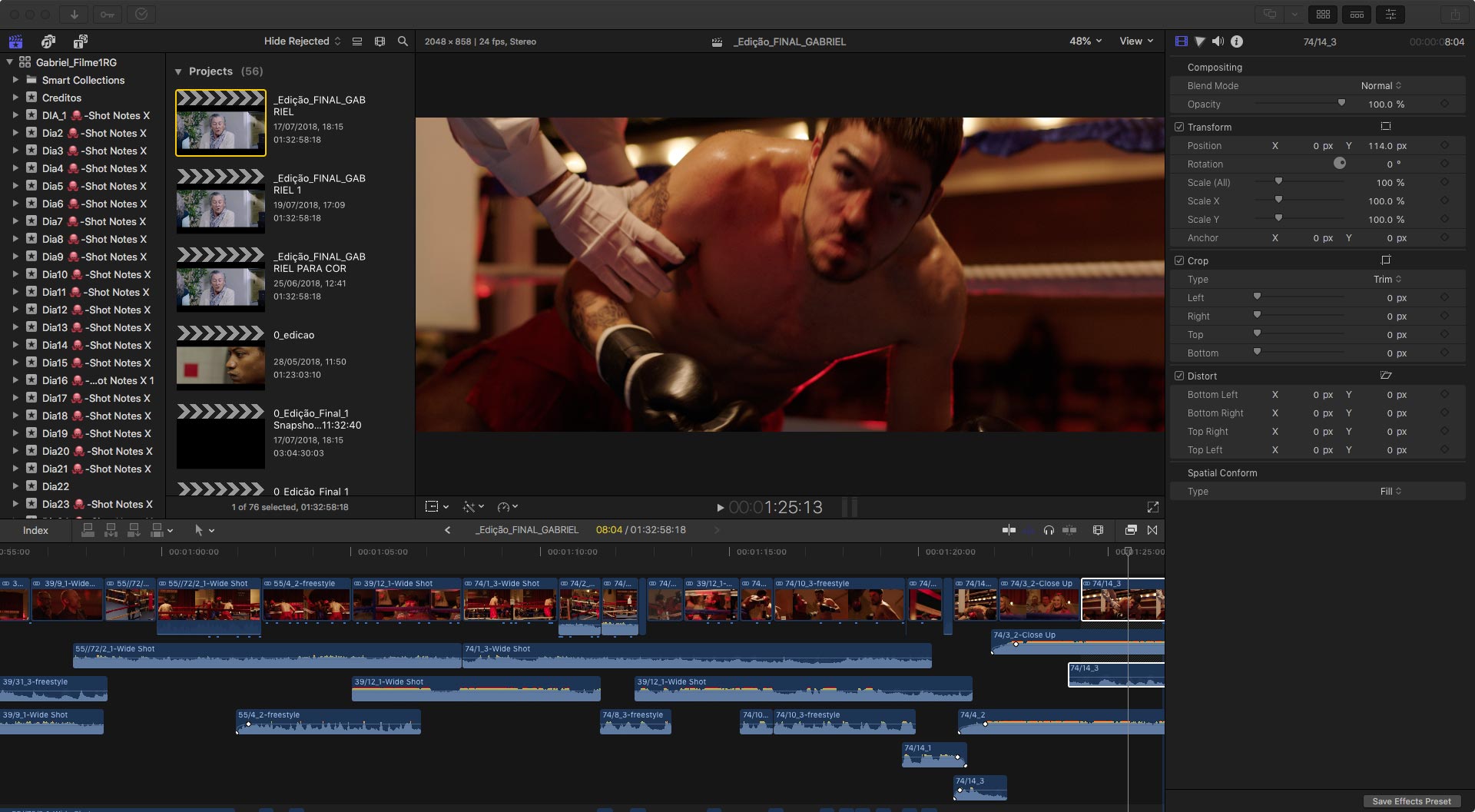Image resolution: width=1475 pixels, height=812 pixels.
Task: Toggle the timeline headphones solo icon
Action: (x=1049, y=530)
